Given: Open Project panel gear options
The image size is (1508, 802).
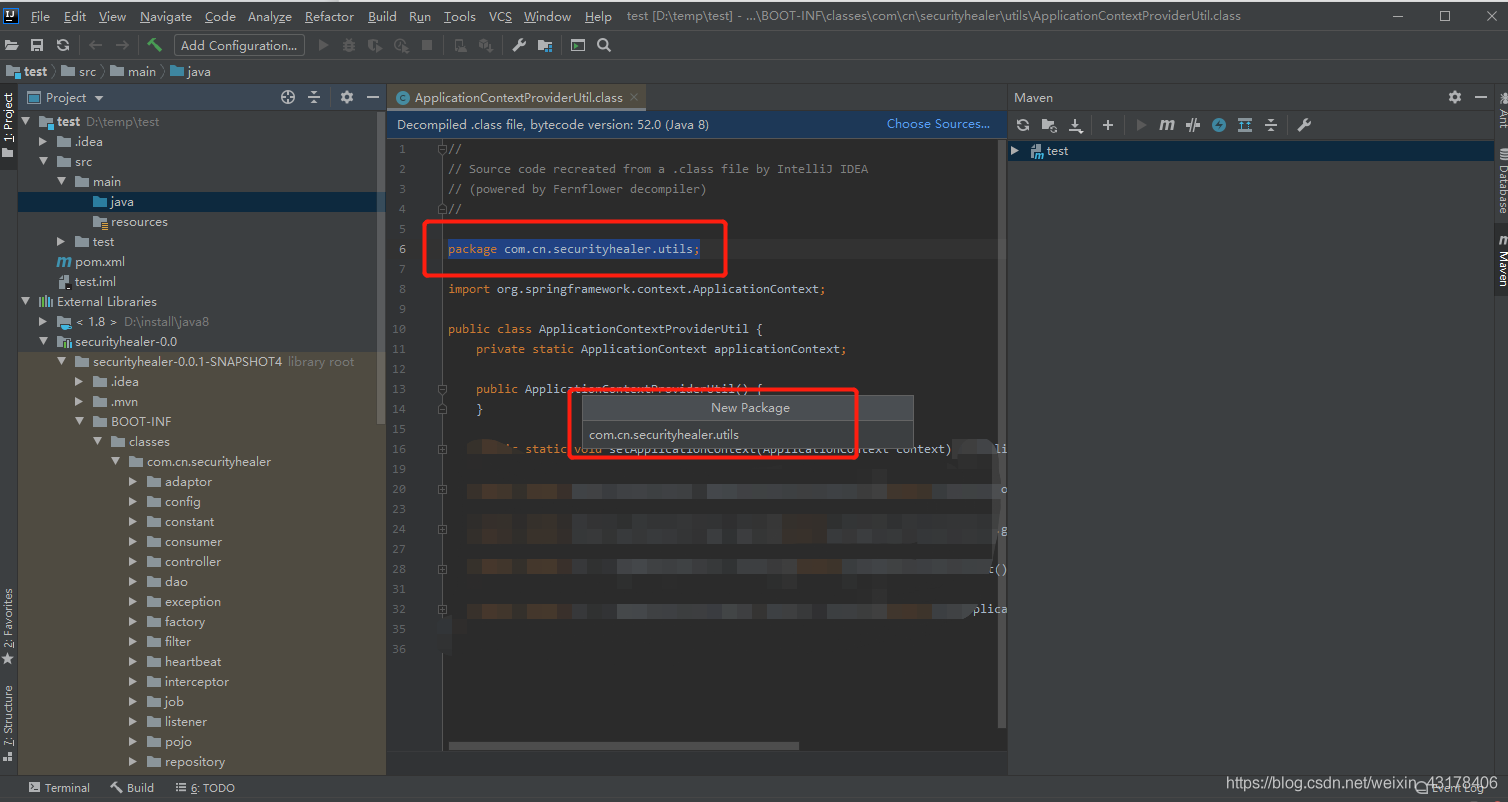Looking at the screenshot, I should tap(347, 97).
